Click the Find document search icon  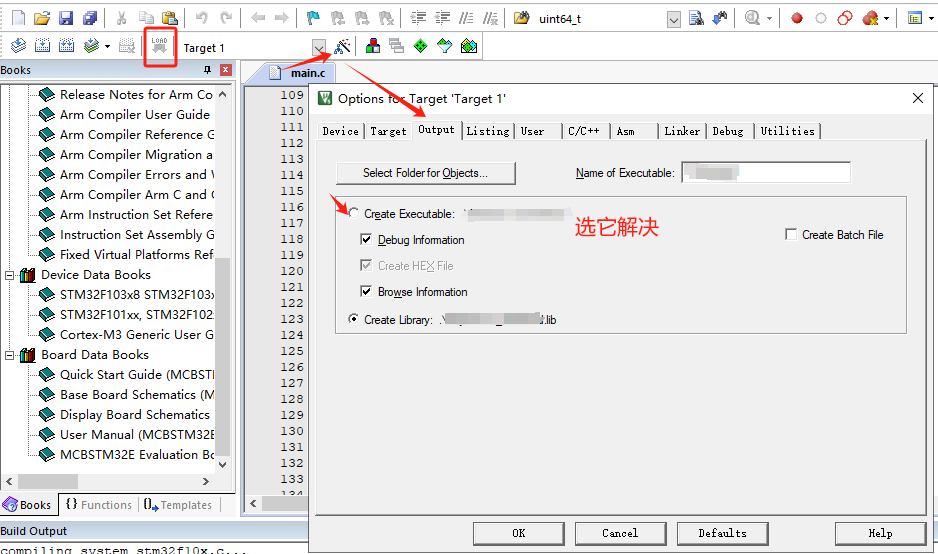coord(696,19)
